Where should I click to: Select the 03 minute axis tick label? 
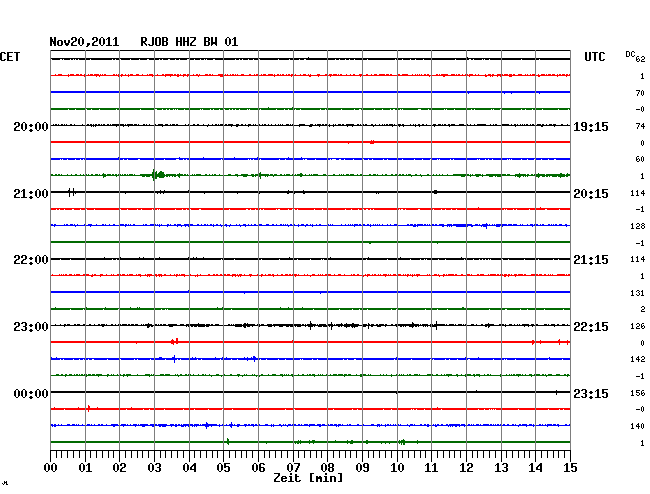click(155, 467)
